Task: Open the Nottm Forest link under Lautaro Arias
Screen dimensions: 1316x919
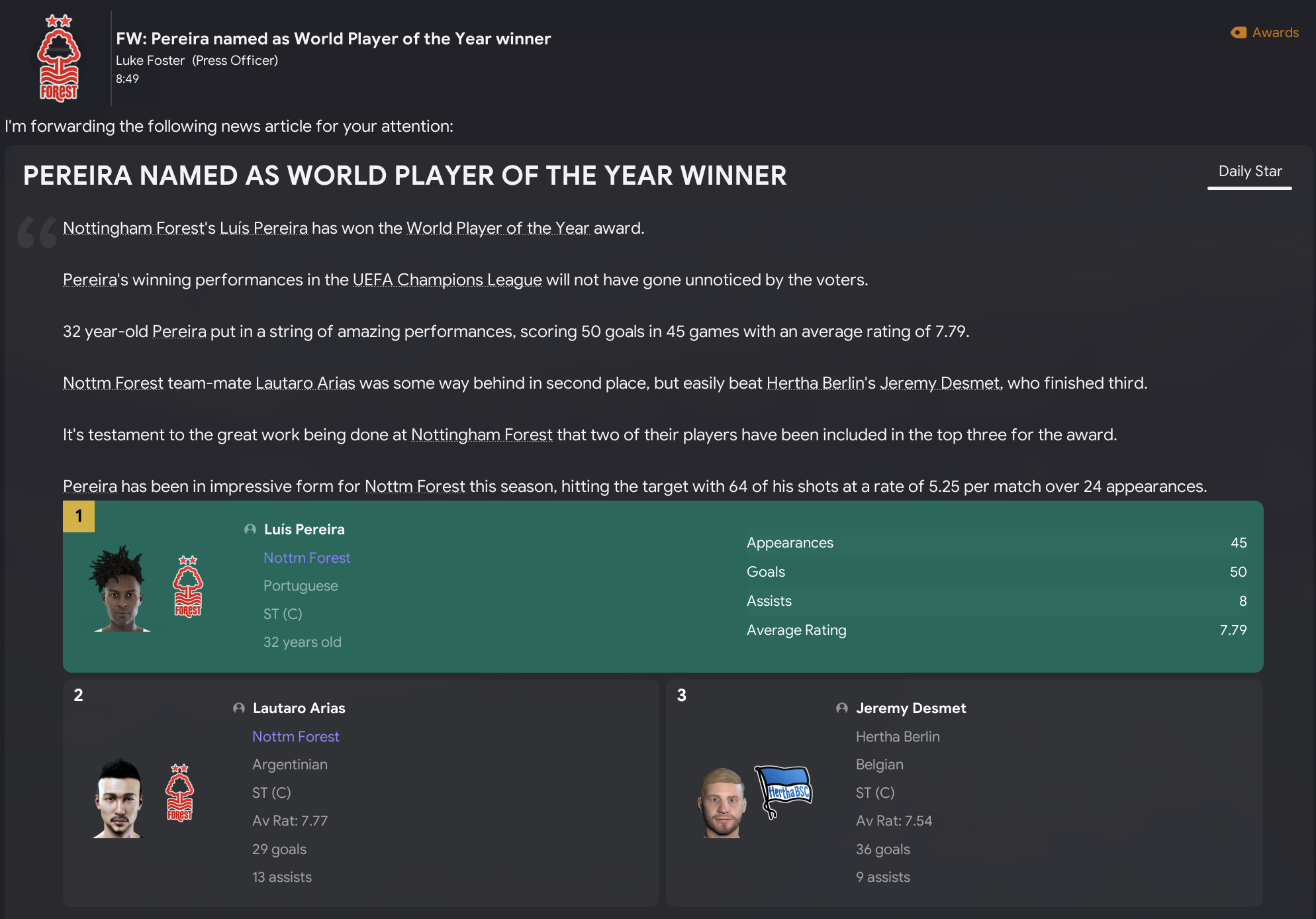Action: pos(295,736)
